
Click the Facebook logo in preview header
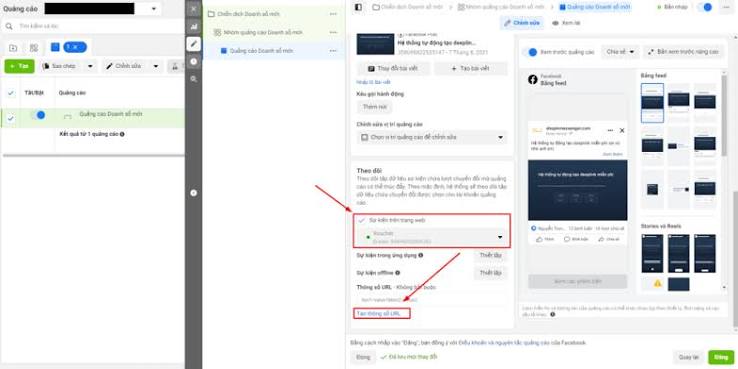click(x=533, y=80)
